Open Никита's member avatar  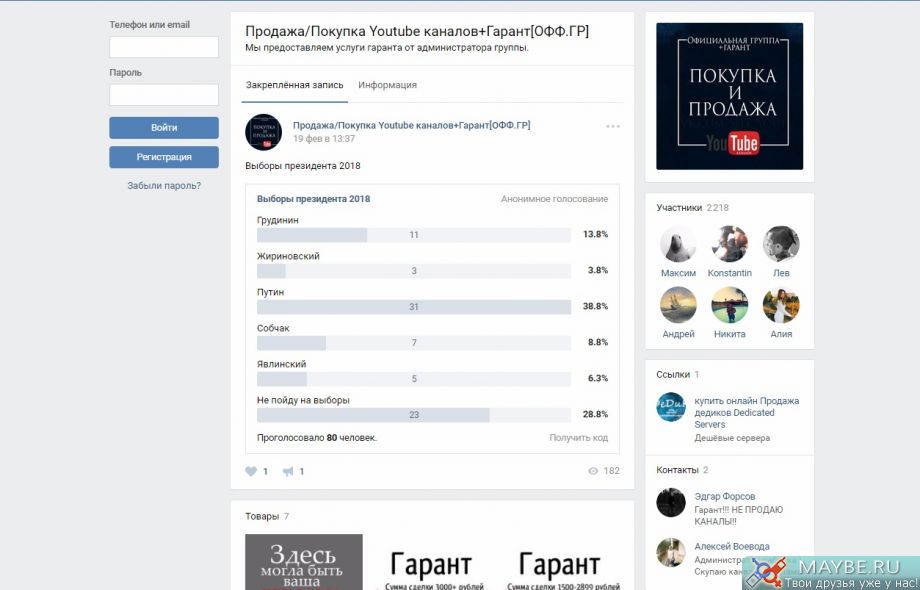click(x=729, y=305)
